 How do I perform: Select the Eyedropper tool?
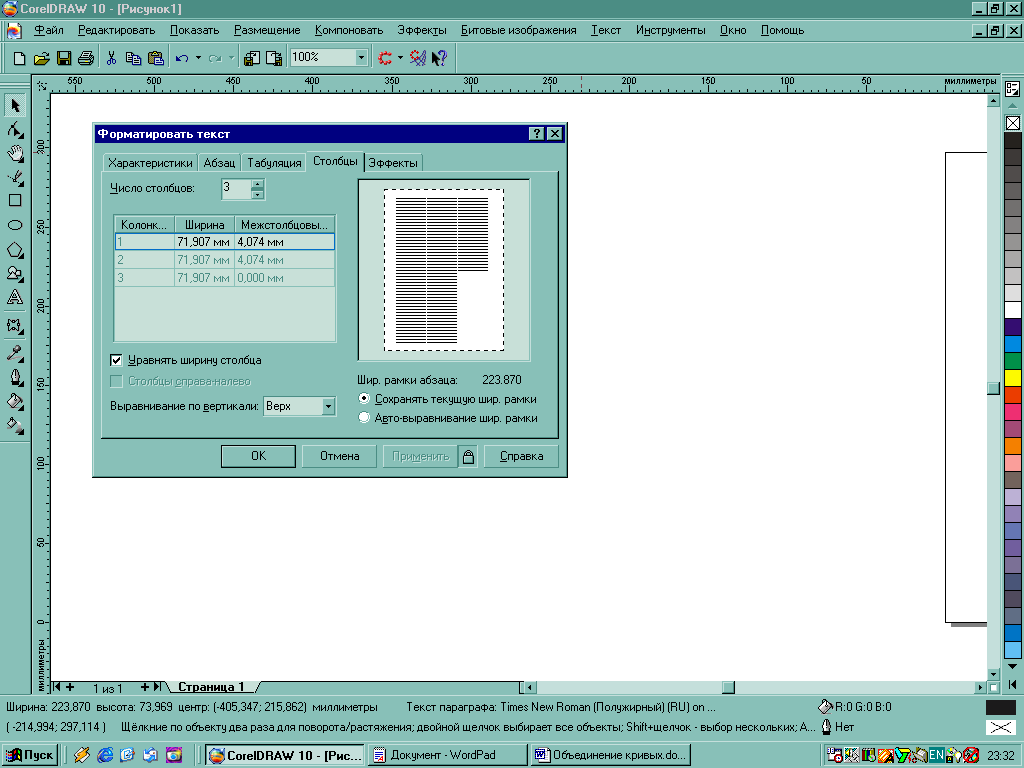[x=15, y=353]
